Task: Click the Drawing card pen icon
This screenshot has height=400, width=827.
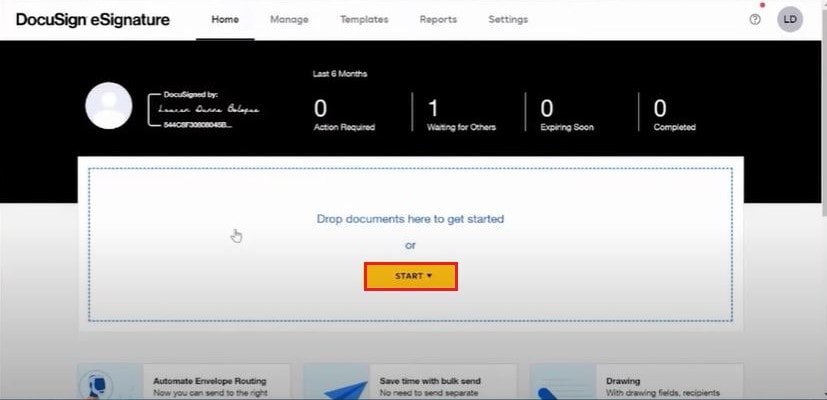Action: click(549, 393)
